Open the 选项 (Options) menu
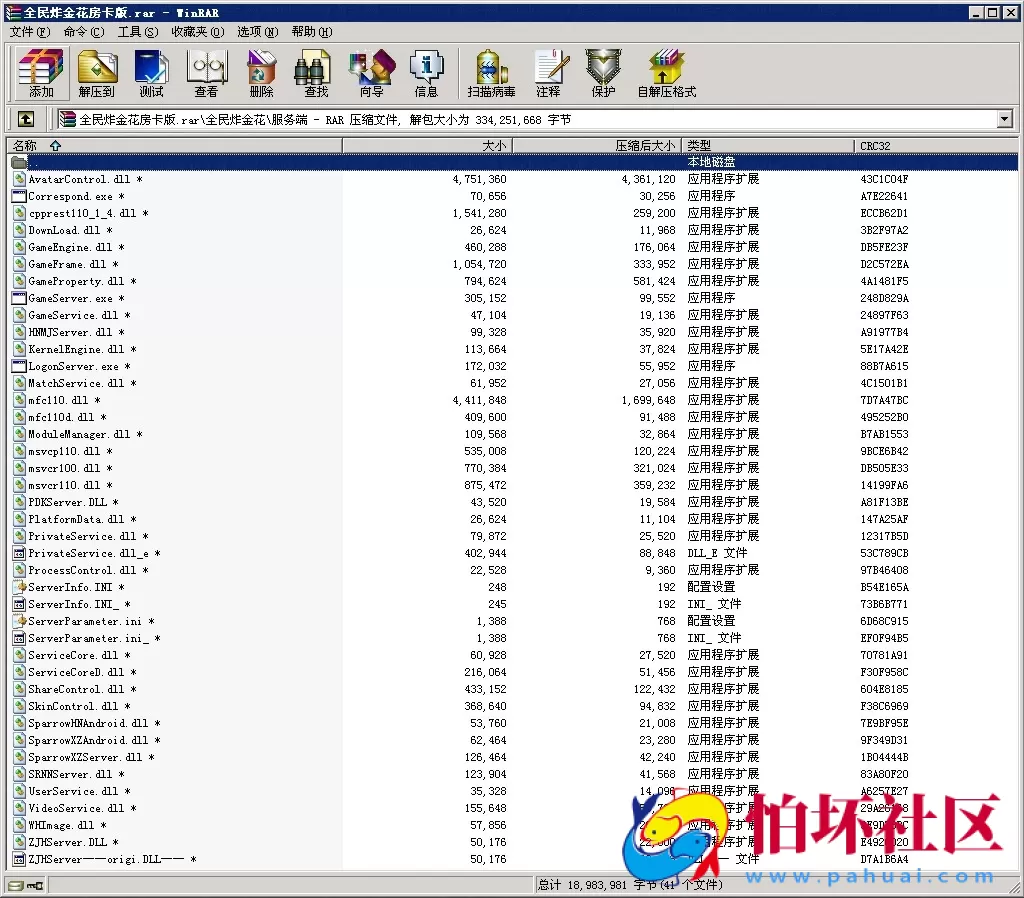This screenshot has width=1024, height=898. coord(256,31)
